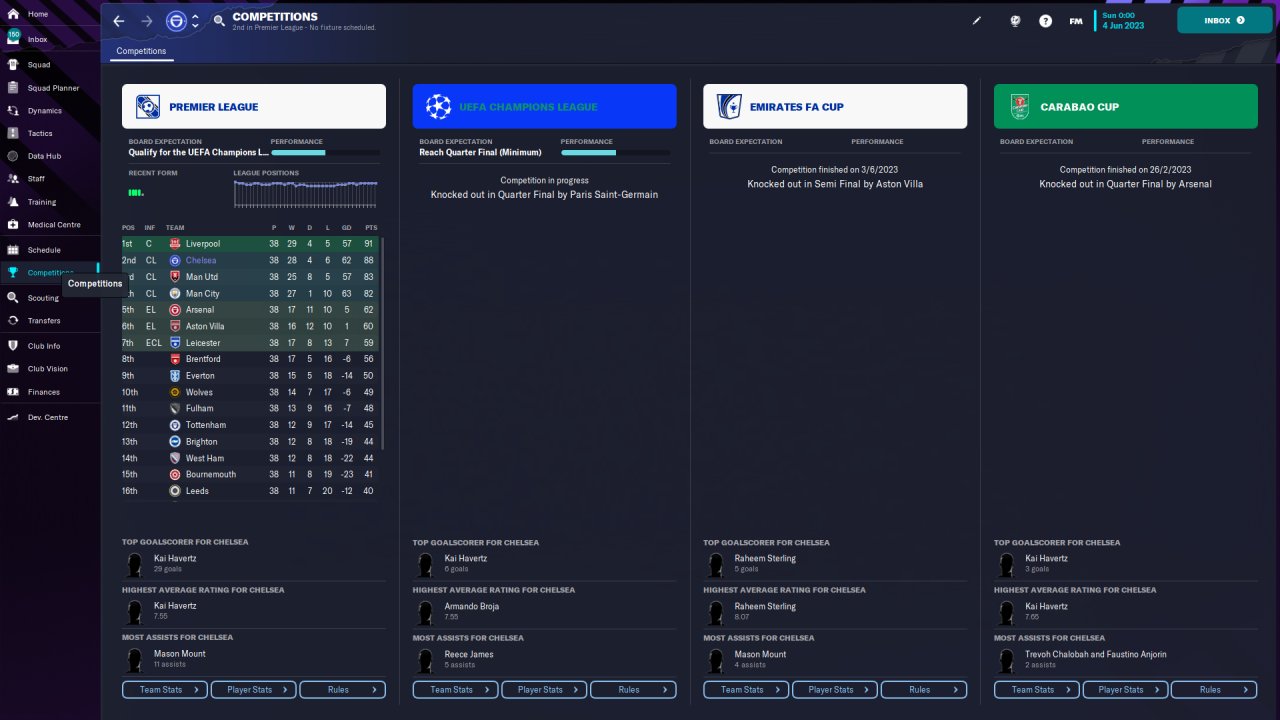Open the search magnifier icon

coord(220,21)
